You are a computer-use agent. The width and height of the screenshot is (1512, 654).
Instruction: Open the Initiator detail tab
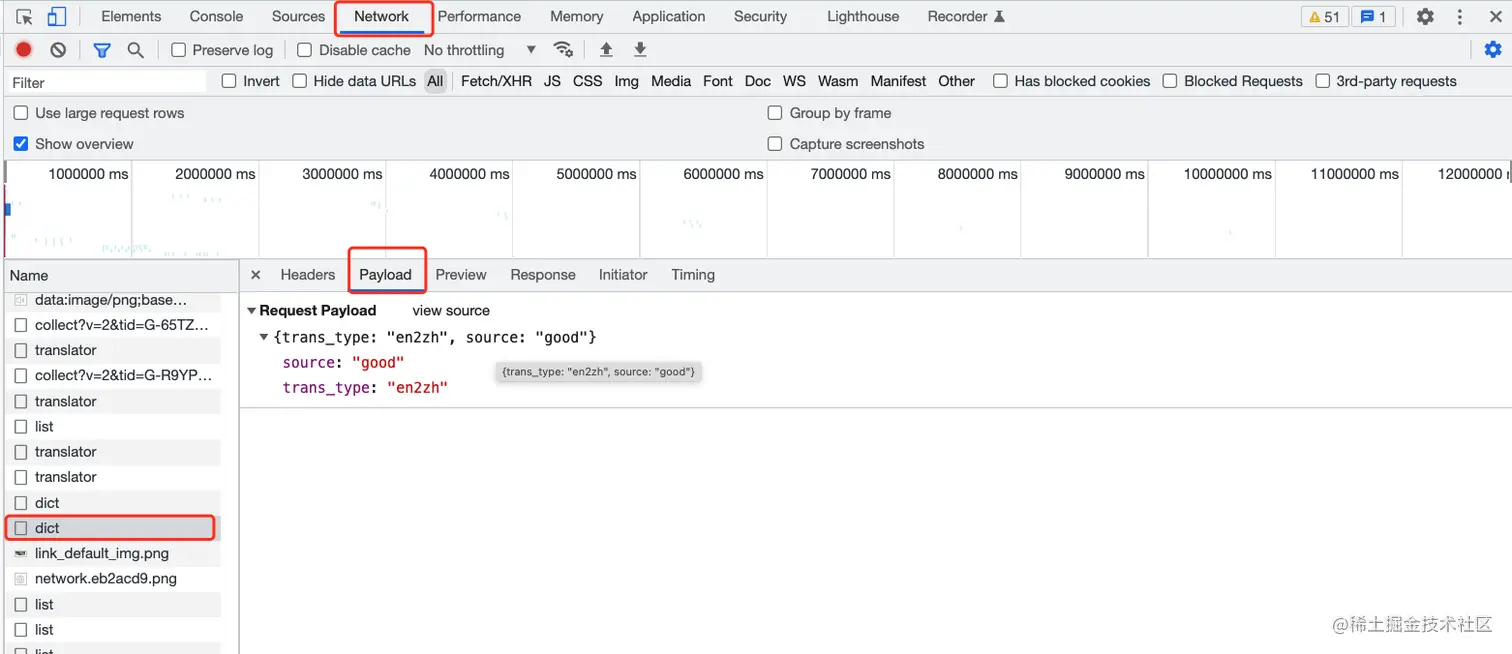[623, 275]
